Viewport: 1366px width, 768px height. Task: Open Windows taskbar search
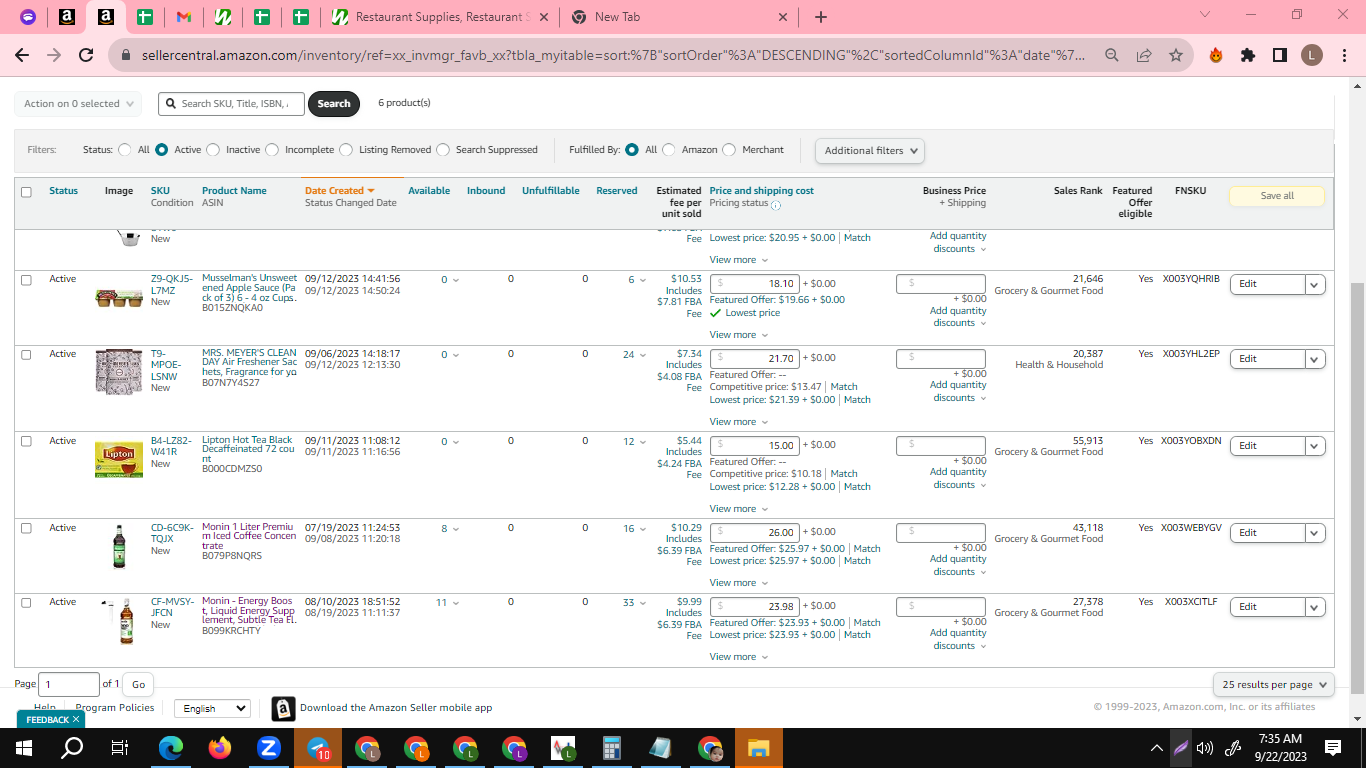tap(72, 747)
